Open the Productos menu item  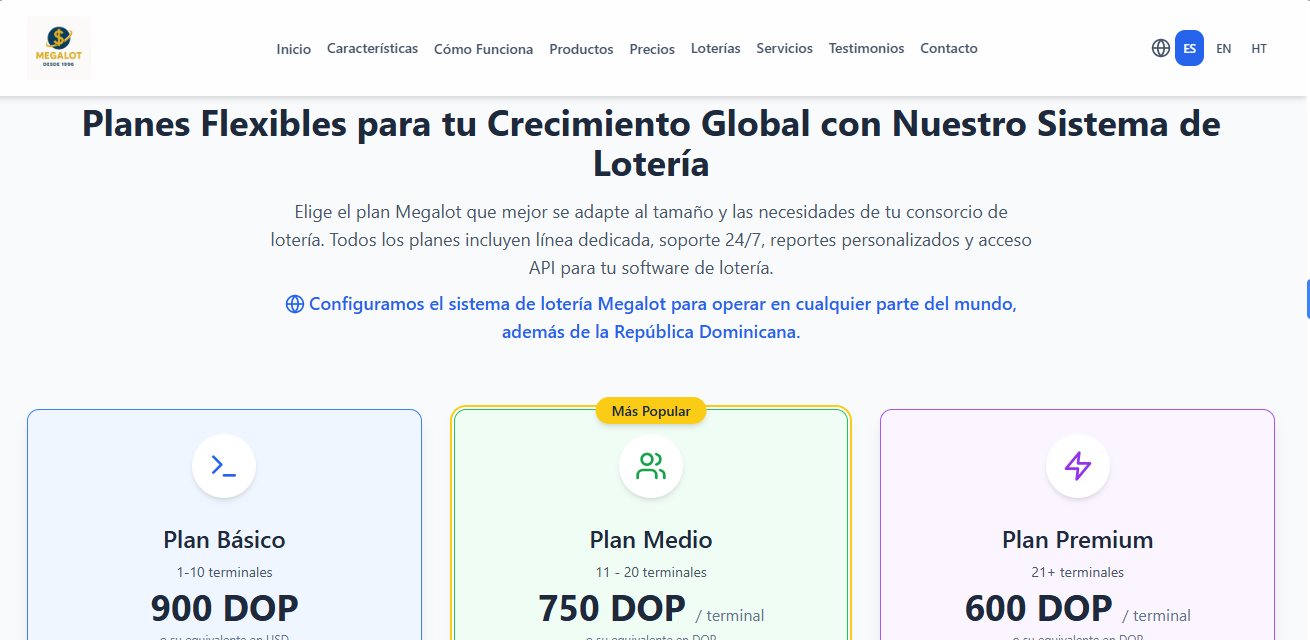[x=581, y=49]
